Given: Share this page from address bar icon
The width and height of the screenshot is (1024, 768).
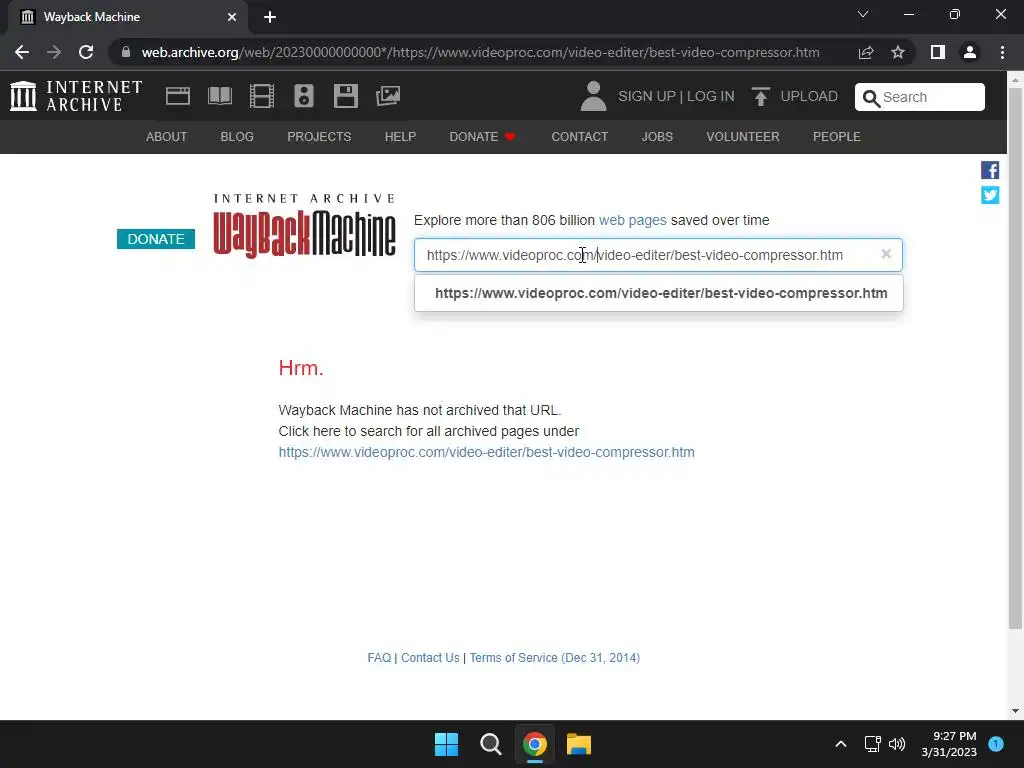Looking at the screenshot, I should pos(866,52).
